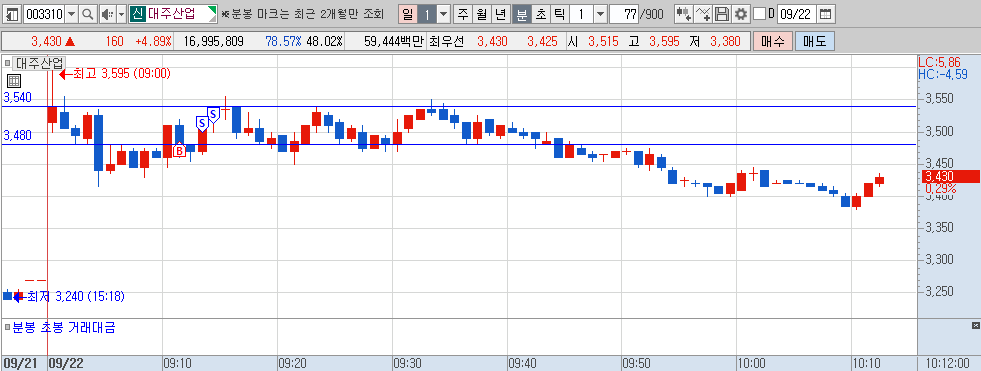The width and height of the screenshot is (981, 371).
Task: Toggle the D checkbox next to date
Action: click(x=759, y=14)
